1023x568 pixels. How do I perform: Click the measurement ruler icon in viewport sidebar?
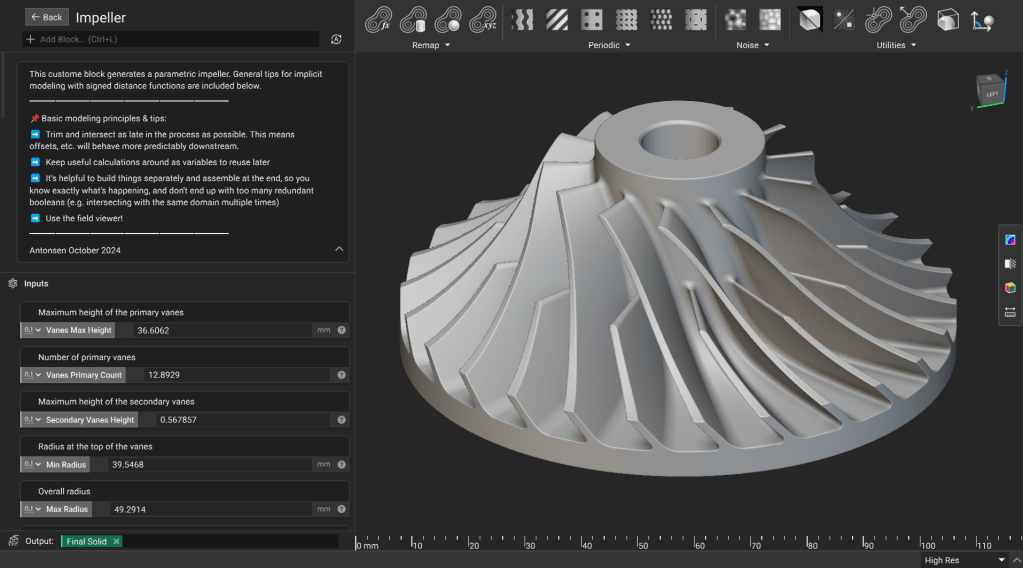[x=1010, y=313]
